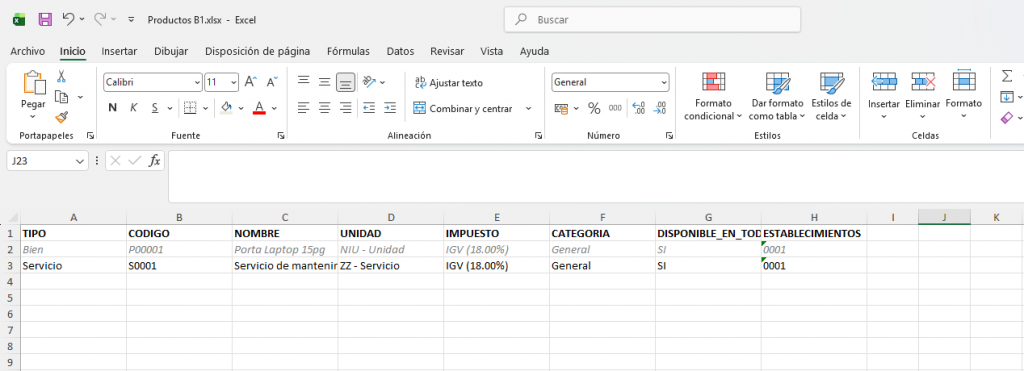Click the Insert function fx icon
This screenshot has height=371, width=1024.
(154, 161)
